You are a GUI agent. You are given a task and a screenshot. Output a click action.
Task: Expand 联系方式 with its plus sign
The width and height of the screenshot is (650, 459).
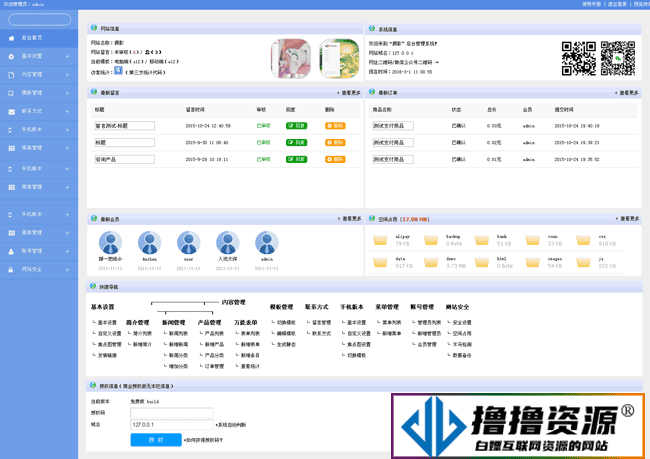tap(67, 111)
